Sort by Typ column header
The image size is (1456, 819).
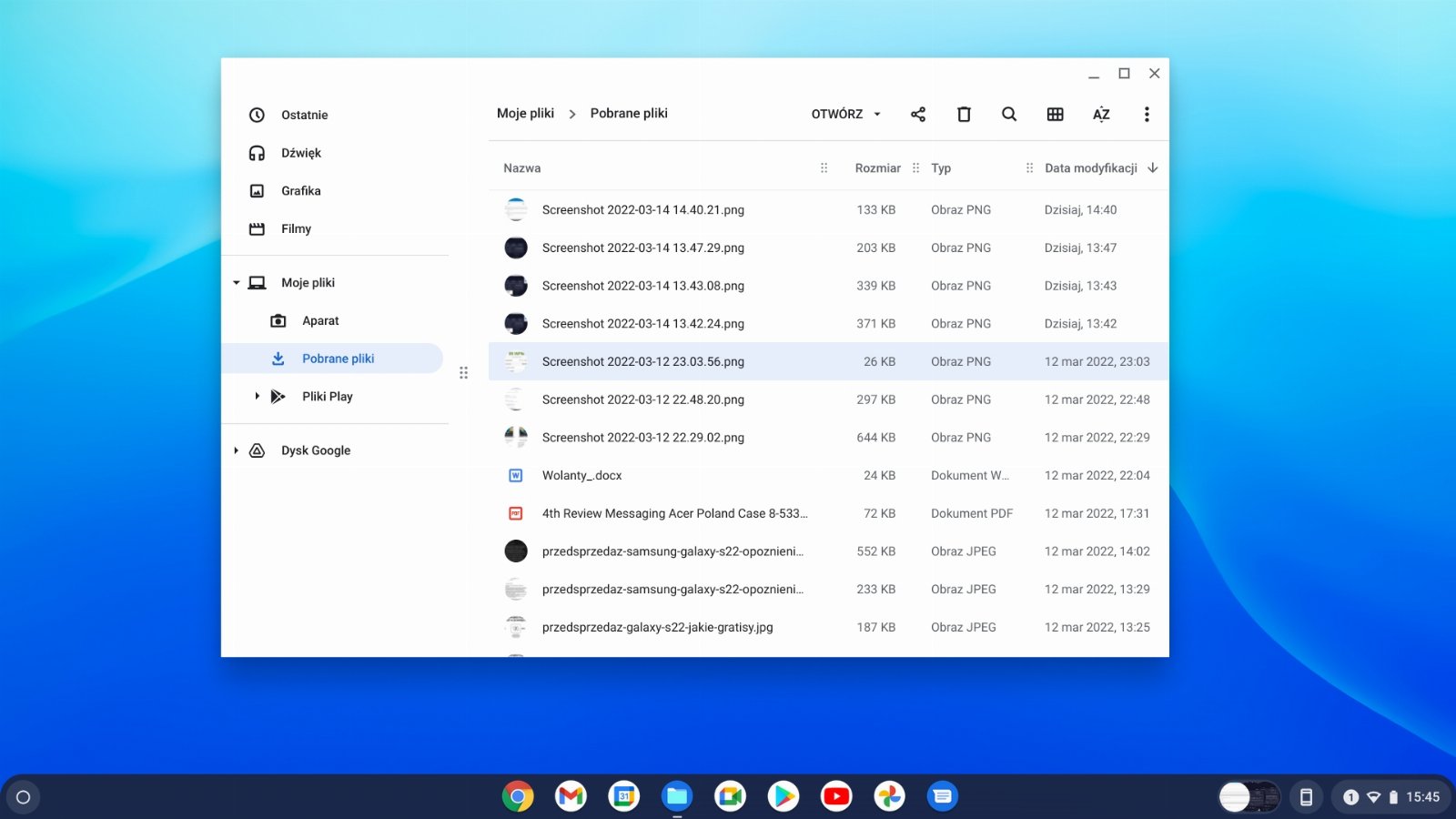point(941,168)
